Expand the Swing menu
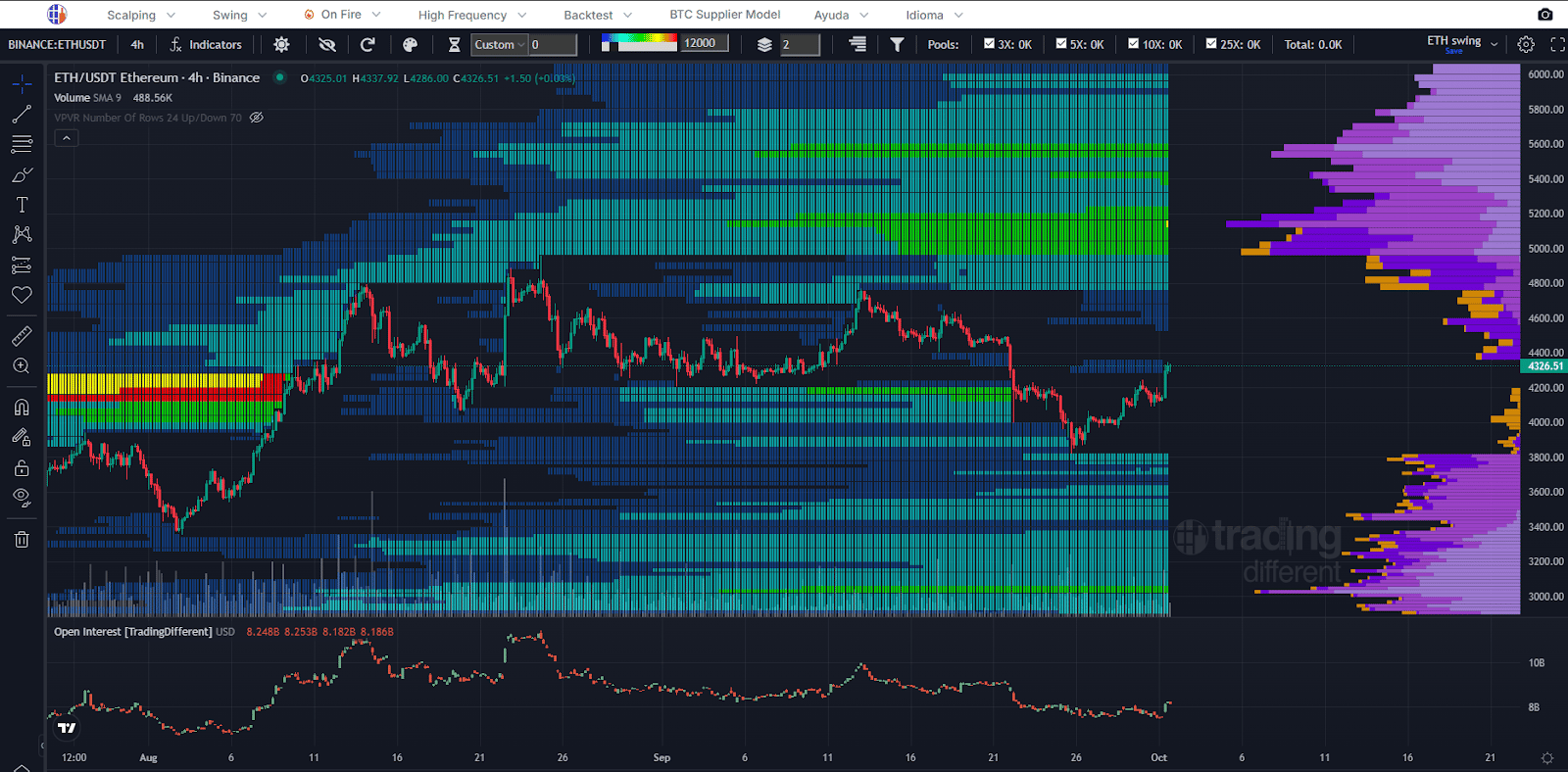Screen dimensions: 1568x772 click(238, 15)
